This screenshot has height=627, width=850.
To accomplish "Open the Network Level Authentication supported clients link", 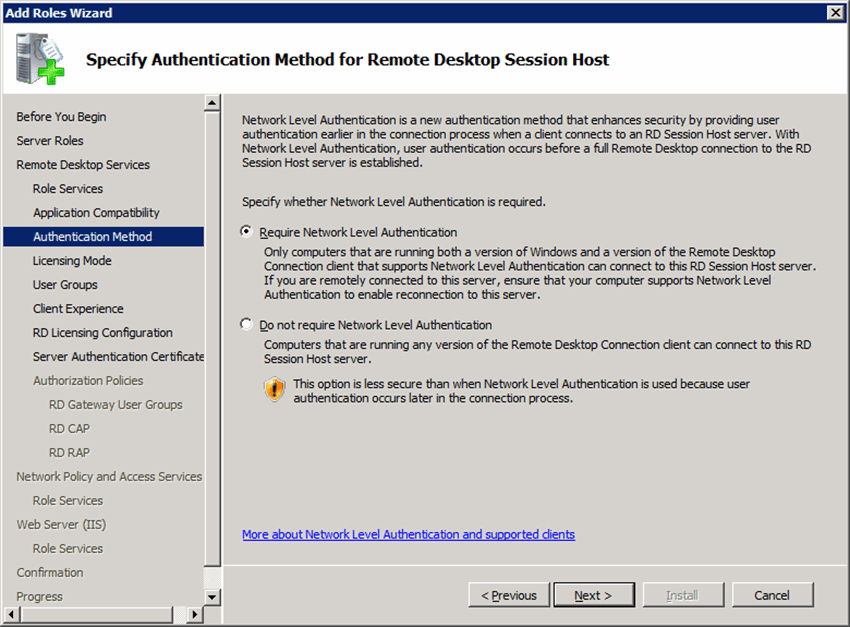I will 408,534.
